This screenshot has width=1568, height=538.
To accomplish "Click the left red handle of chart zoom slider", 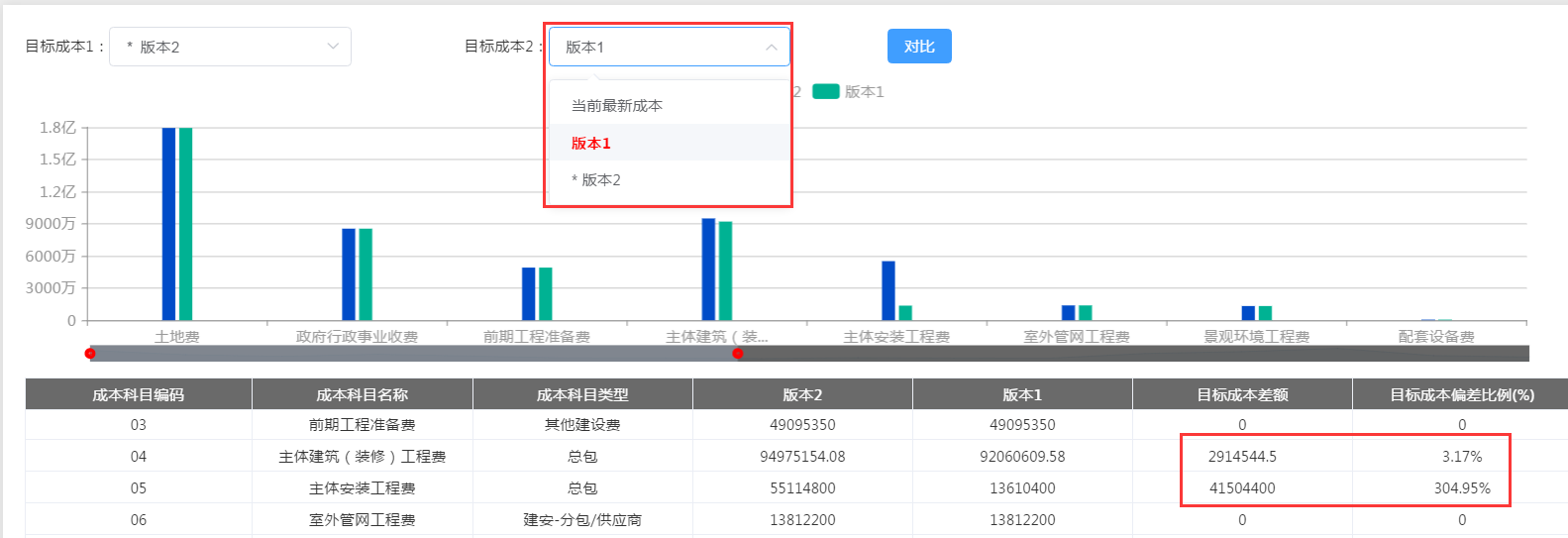I will [90, 354].
